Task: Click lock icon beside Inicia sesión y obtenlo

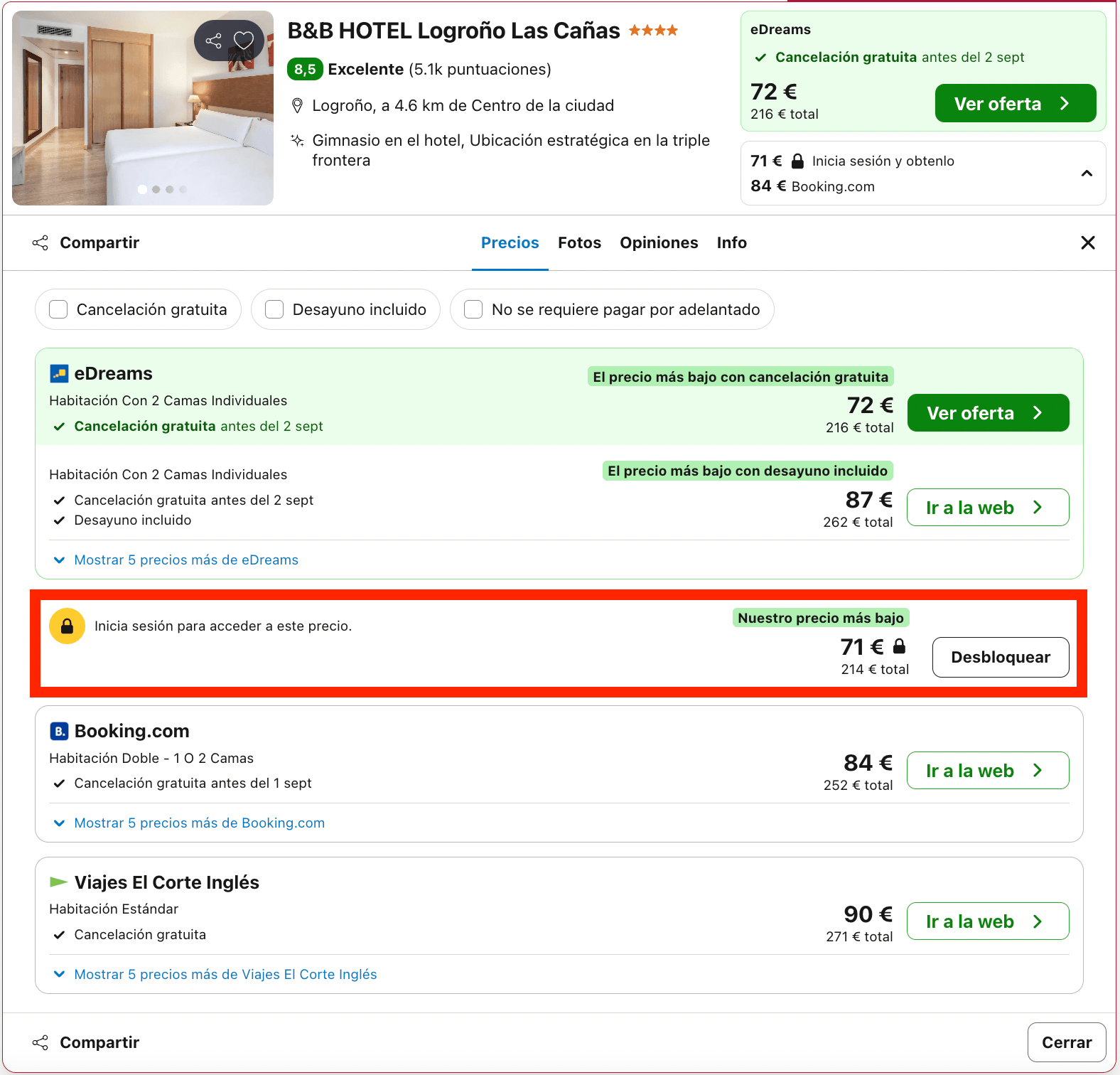Action: click(797, 161)
